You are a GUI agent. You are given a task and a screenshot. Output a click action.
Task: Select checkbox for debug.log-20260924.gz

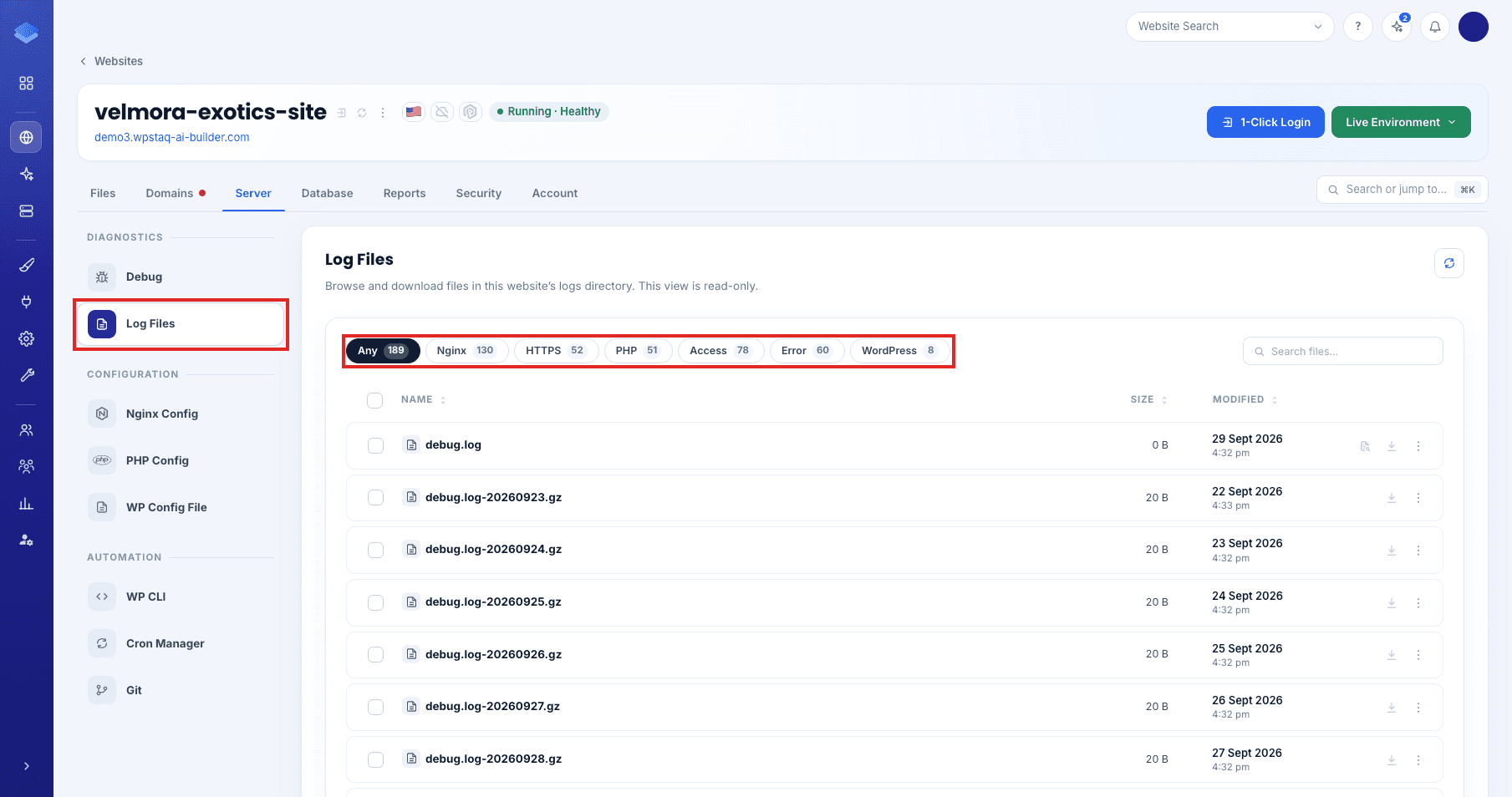pyautogui.click(x=376, y=550)
